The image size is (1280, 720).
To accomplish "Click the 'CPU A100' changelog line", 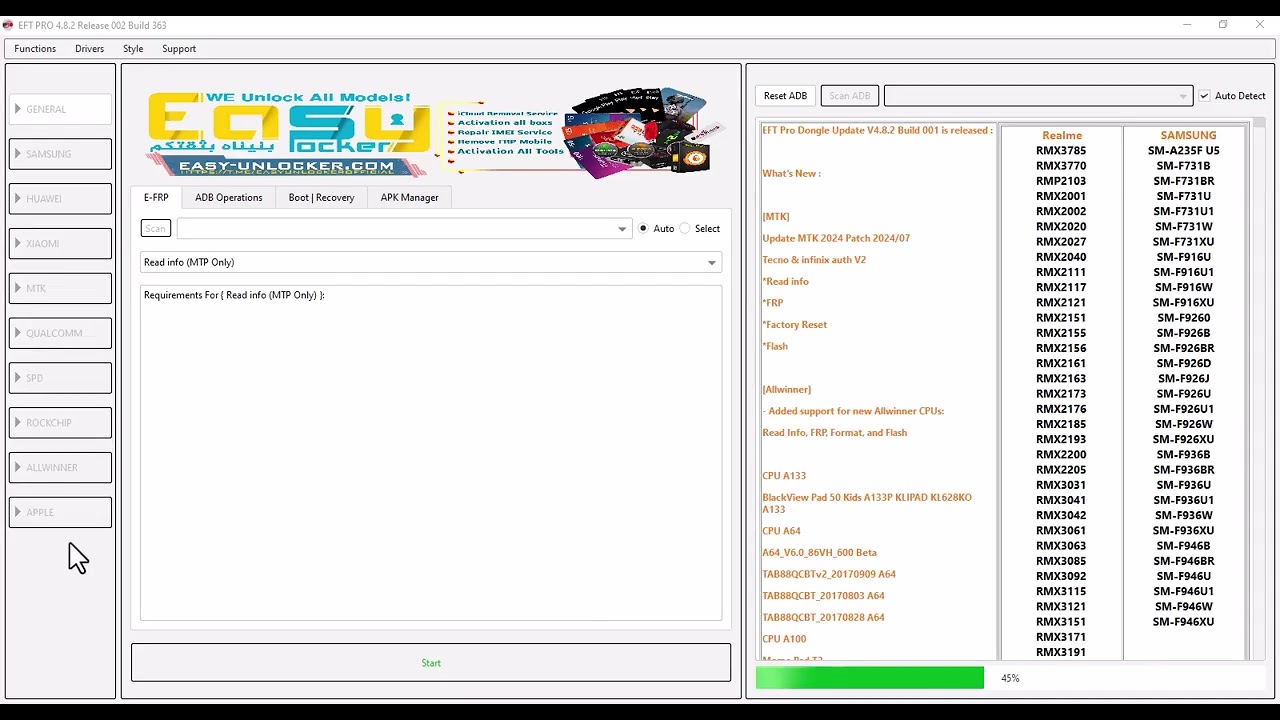I will 784,639.
